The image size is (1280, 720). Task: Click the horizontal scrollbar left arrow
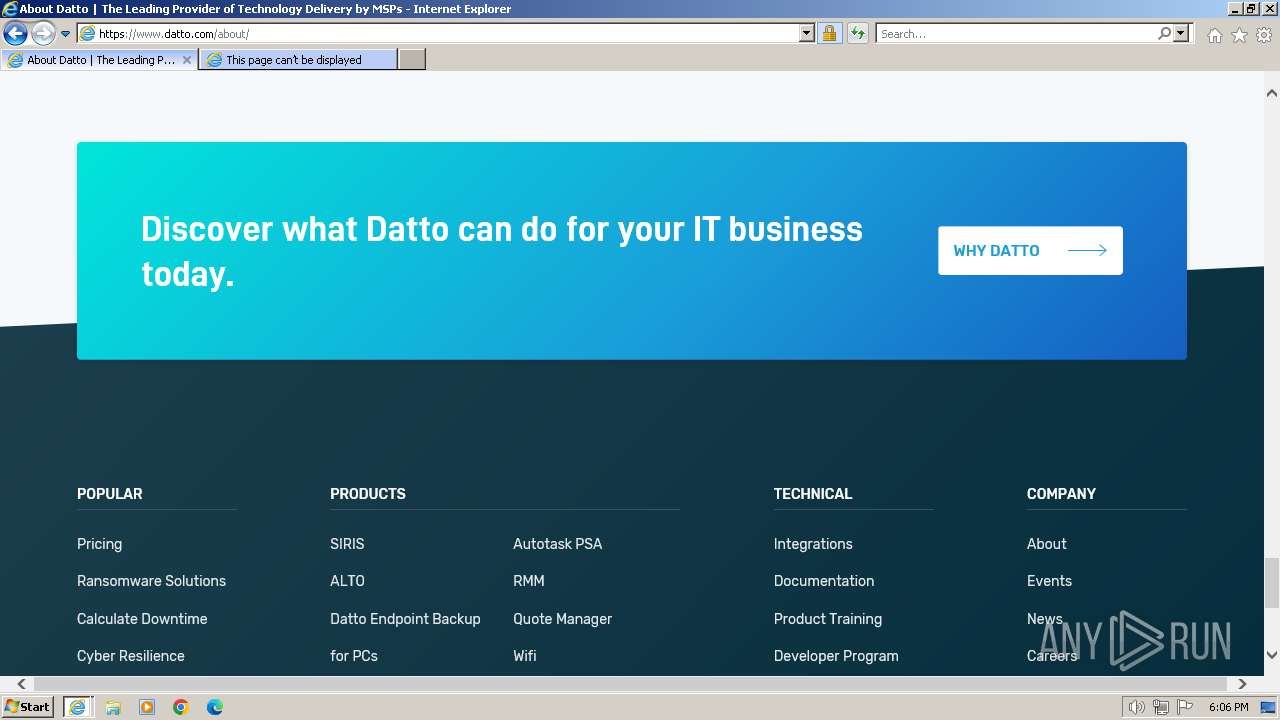tap(21, 684)
